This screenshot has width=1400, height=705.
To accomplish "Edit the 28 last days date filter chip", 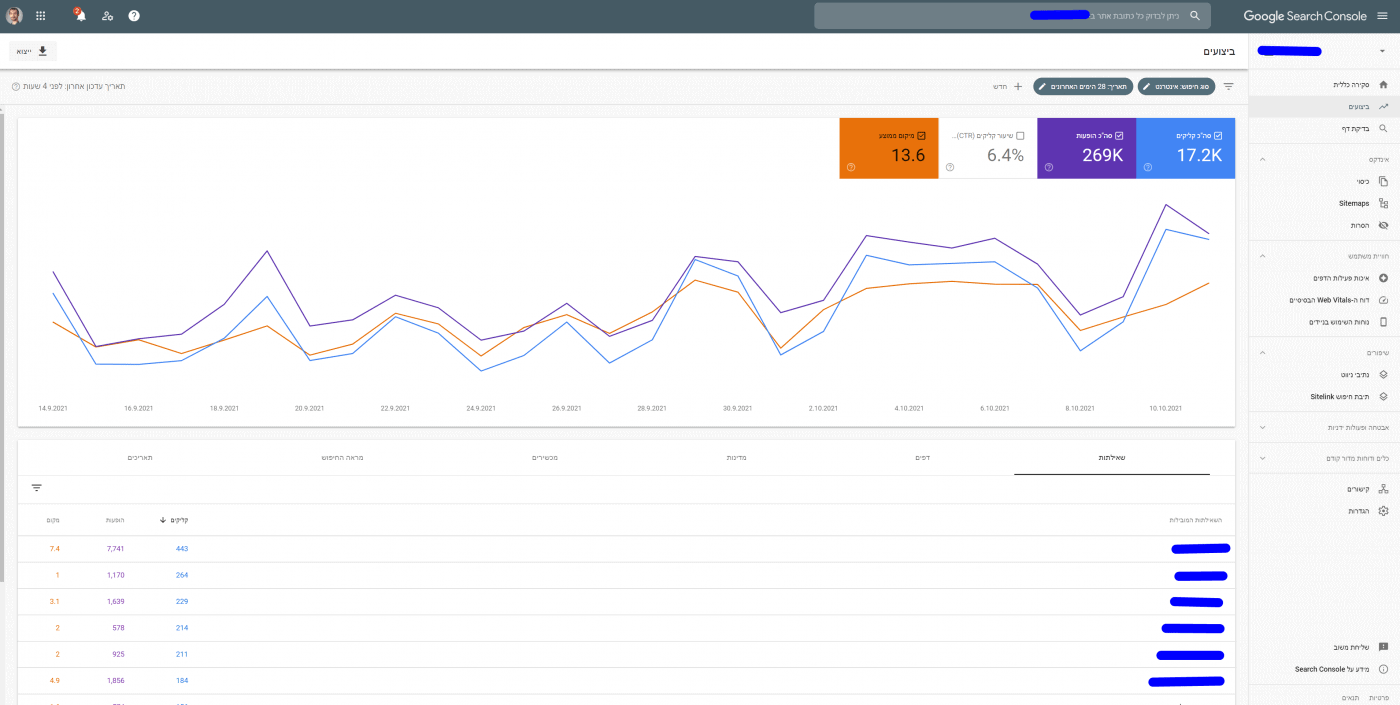I will [1082, 87].
